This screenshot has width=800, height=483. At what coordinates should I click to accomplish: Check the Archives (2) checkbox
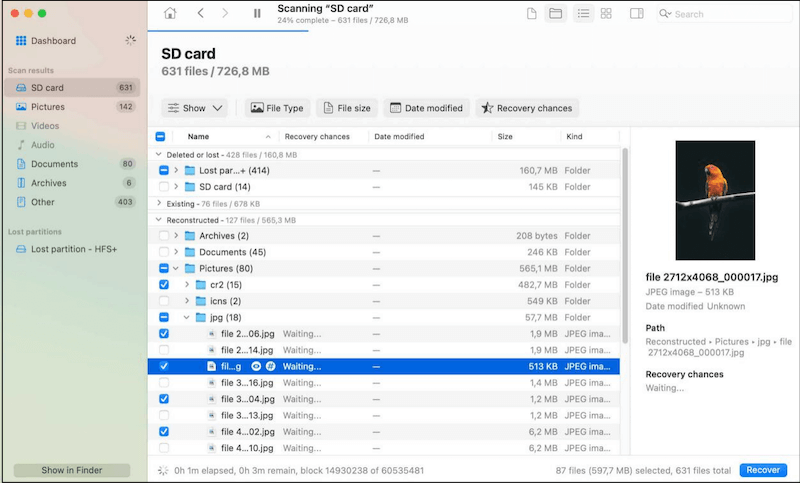coord(164,236)
